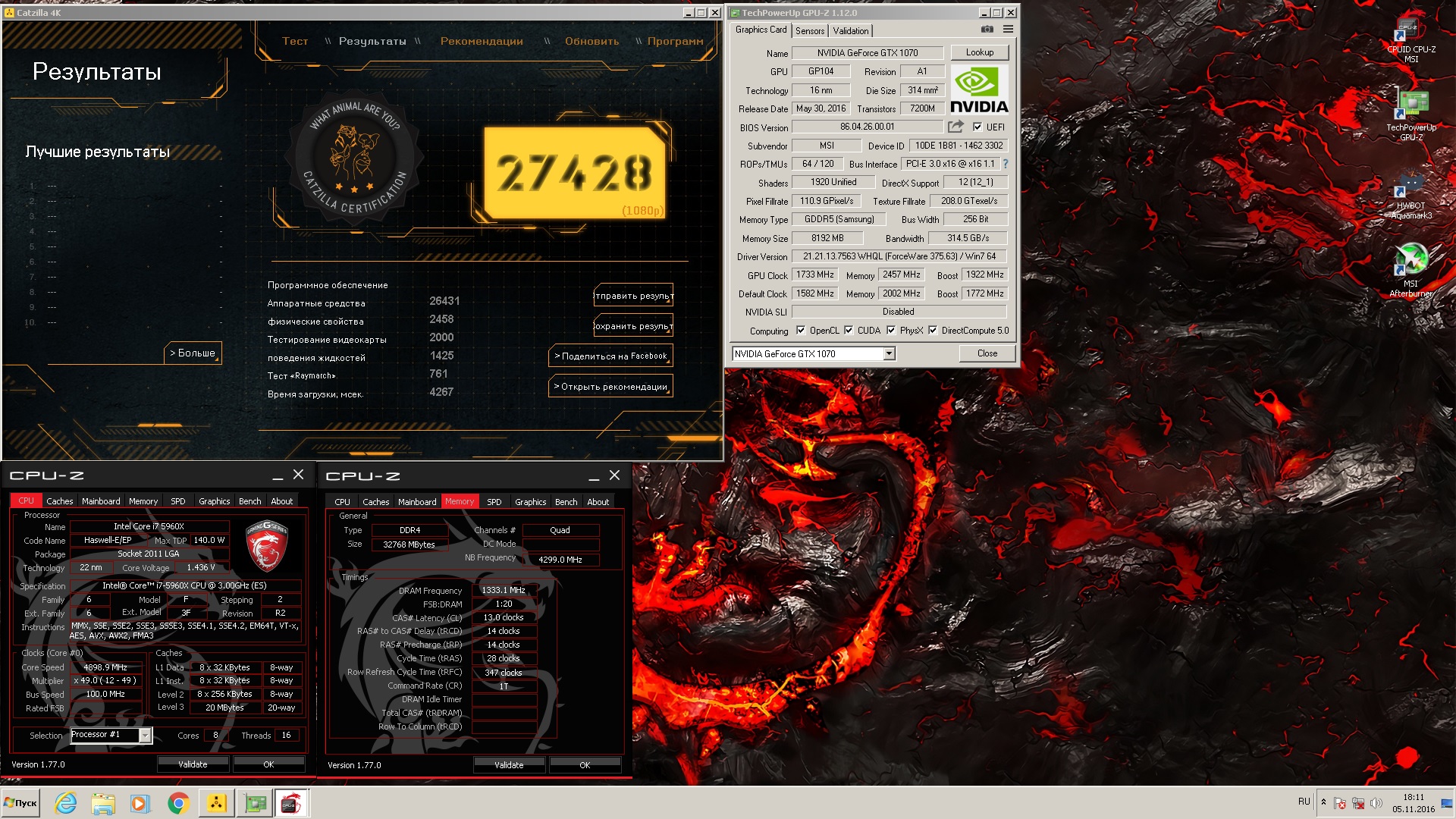Open Mainboard tab in left CPU-Z window

tap(101, 501)
